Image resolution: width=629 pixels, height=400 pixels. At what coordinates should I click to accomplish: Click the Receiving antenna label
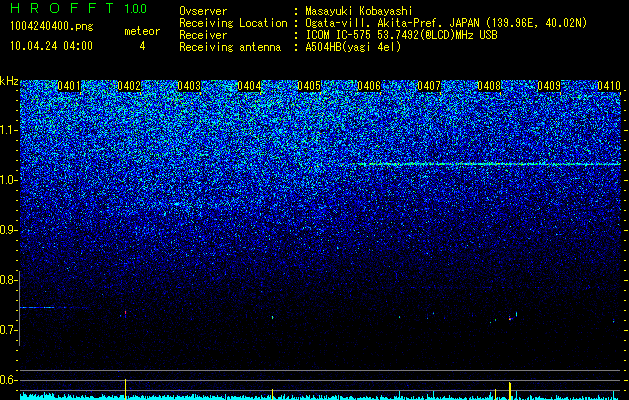click(230, 47)
